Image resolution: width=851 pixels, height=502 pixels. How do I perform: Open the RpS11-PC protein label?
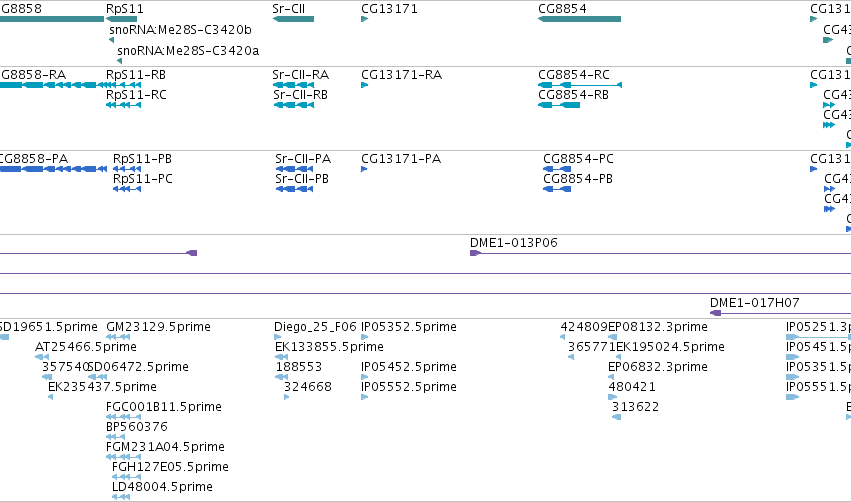coord(143,179)
